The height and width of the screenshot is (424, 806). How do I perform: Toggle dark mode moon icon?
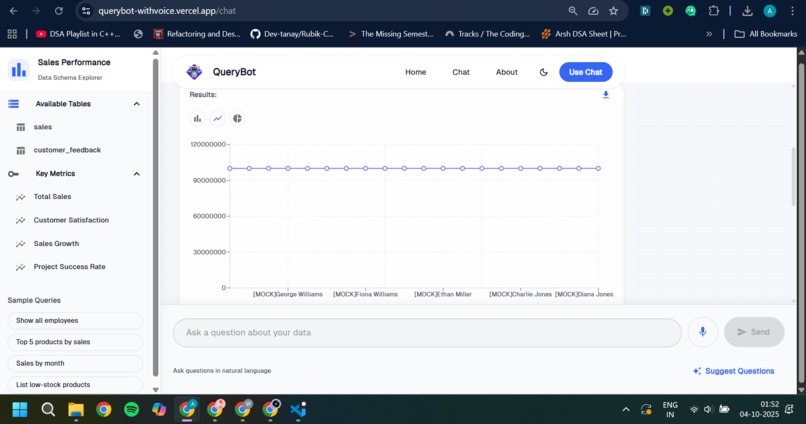[543, 72]
